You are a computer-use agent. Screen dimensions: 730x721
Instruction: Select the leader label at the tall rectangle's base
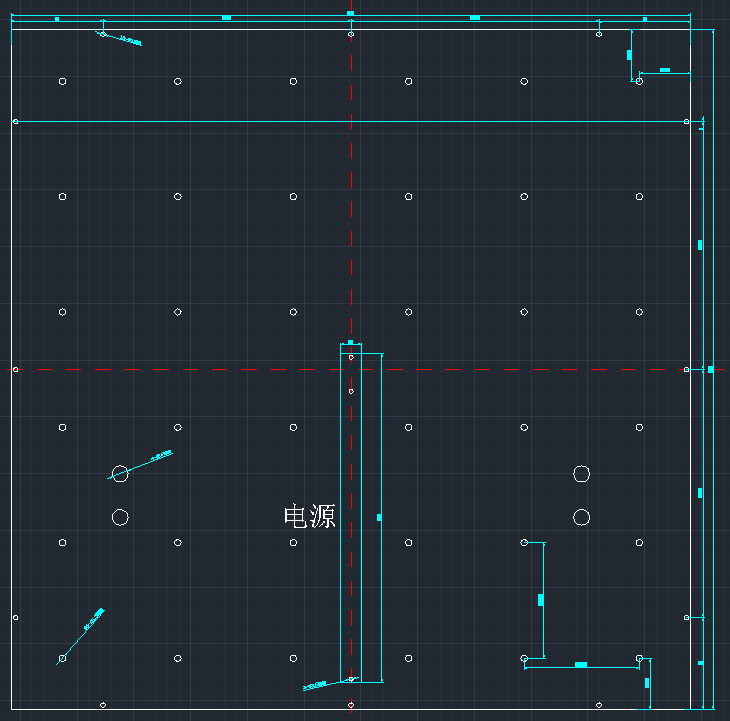[x=314, y=686]
